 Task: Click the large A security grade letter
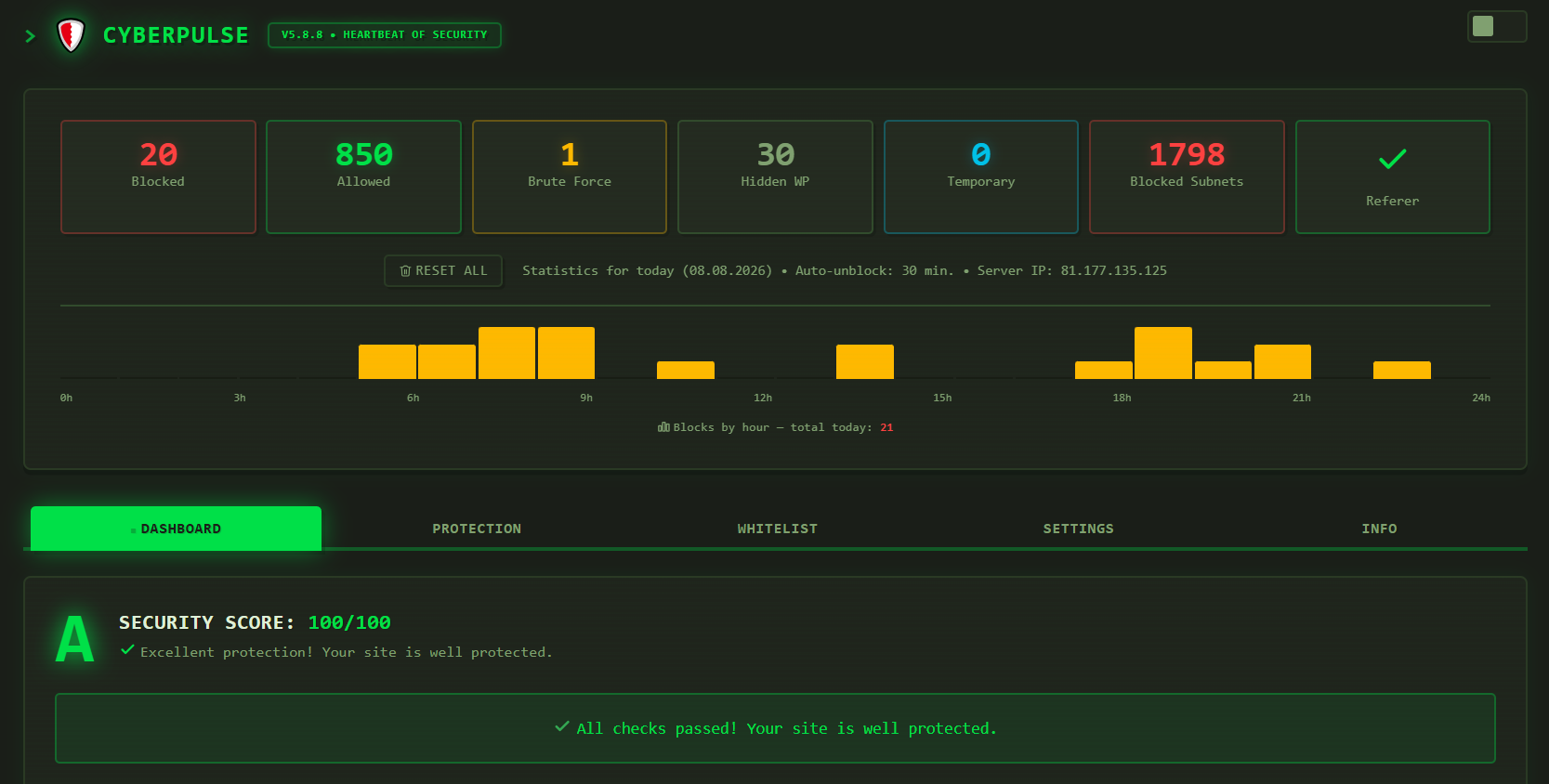75,639
